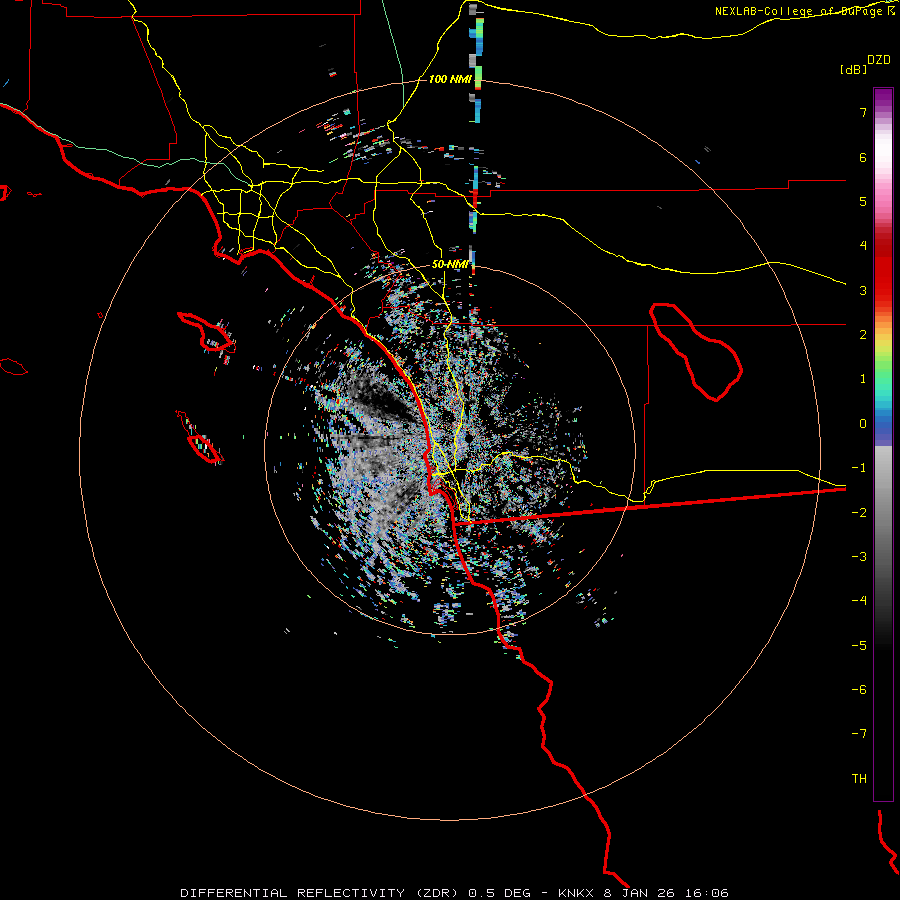
Task: Click the -3 value on the color scale
Action: pos(859,557)
